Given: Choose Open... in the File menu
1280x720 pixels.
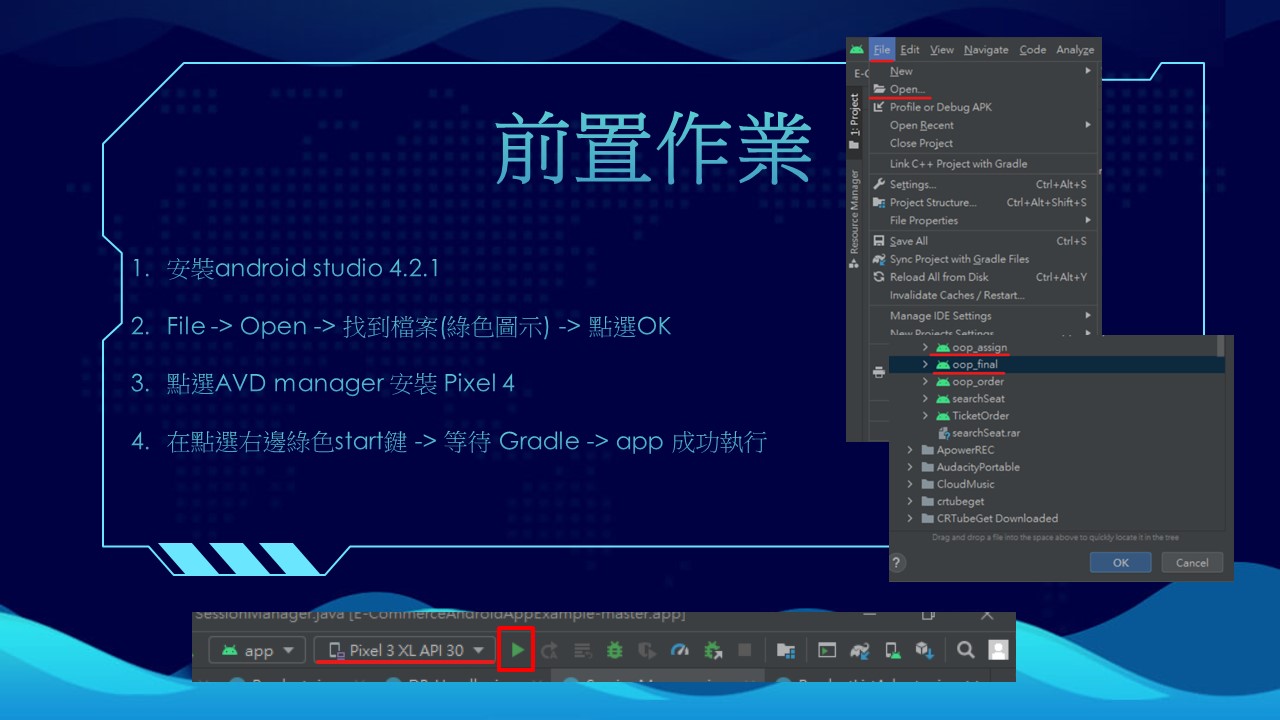Looking at the screenshot, I should tap(983, 89).
